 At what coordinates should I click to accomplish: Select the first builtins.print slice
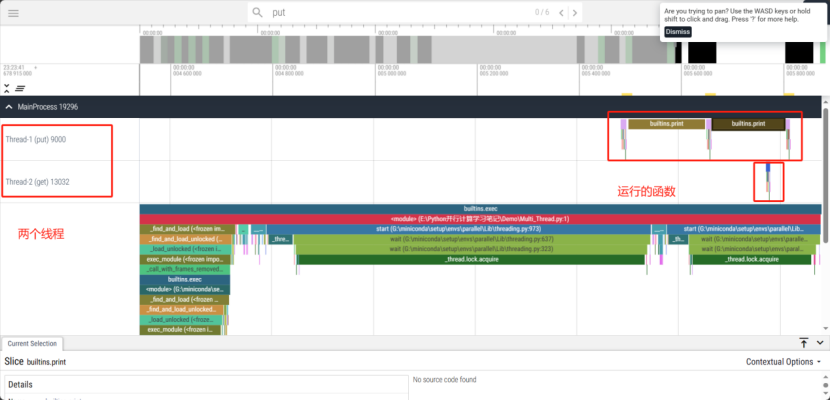pos(666,124)
